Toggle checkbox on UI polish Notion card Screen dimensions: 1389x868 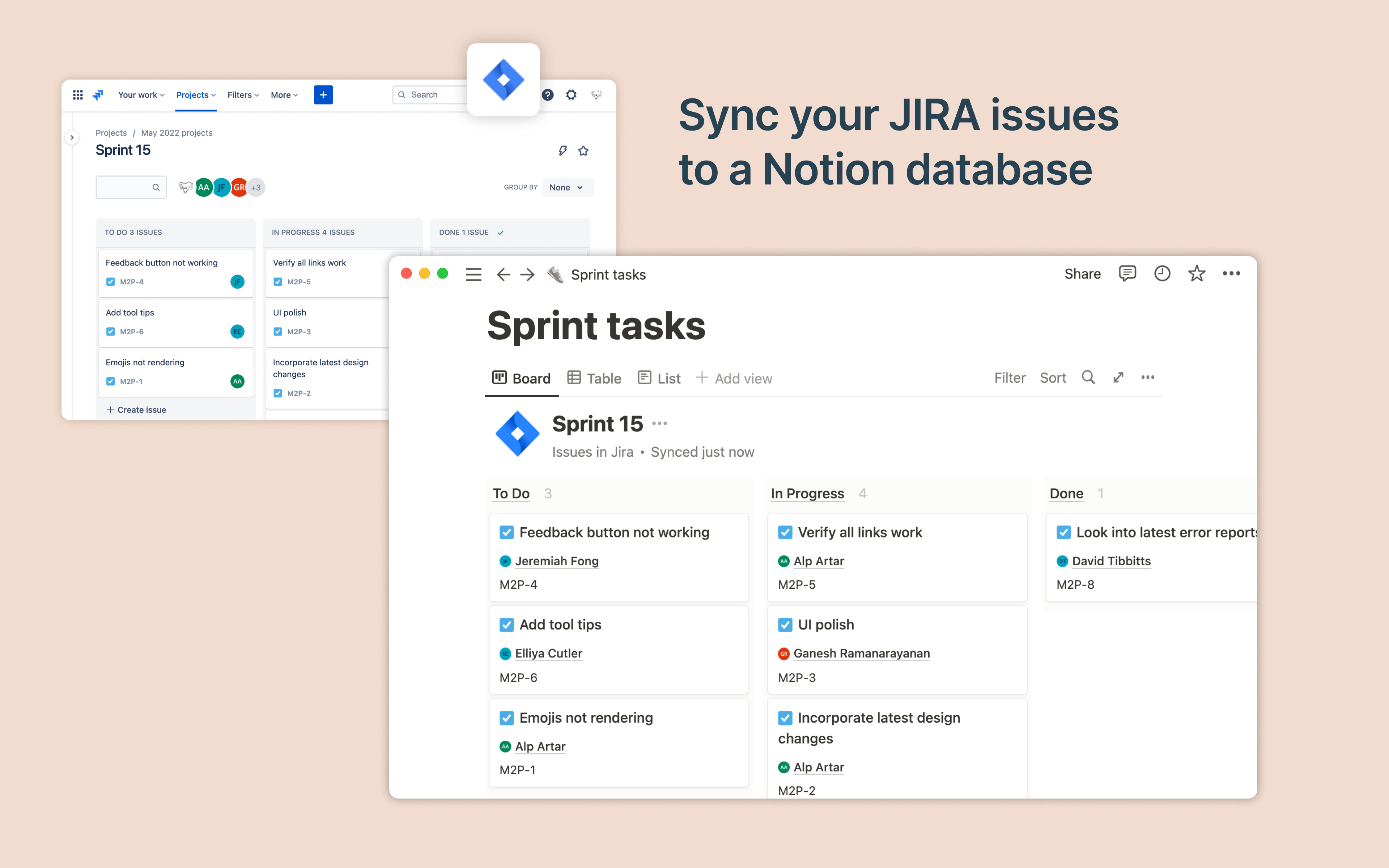[785, 625]
